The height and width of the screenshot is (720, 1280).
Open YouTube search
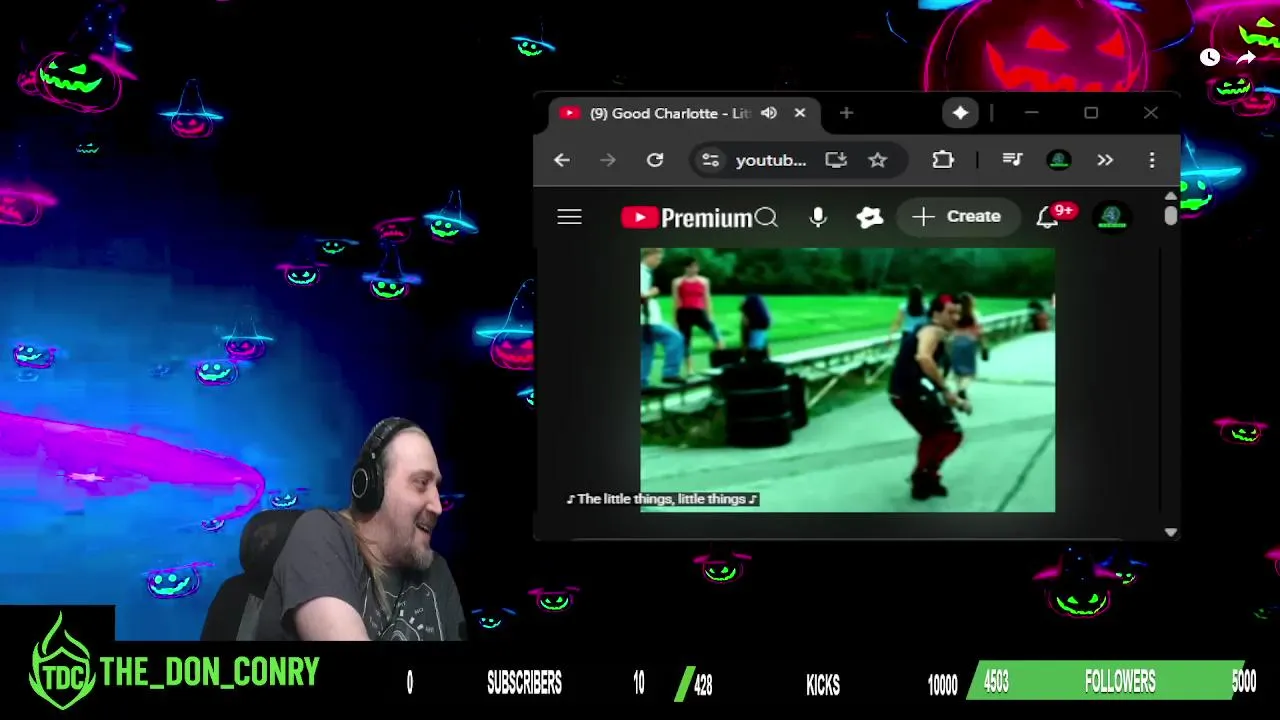(767, 217)
